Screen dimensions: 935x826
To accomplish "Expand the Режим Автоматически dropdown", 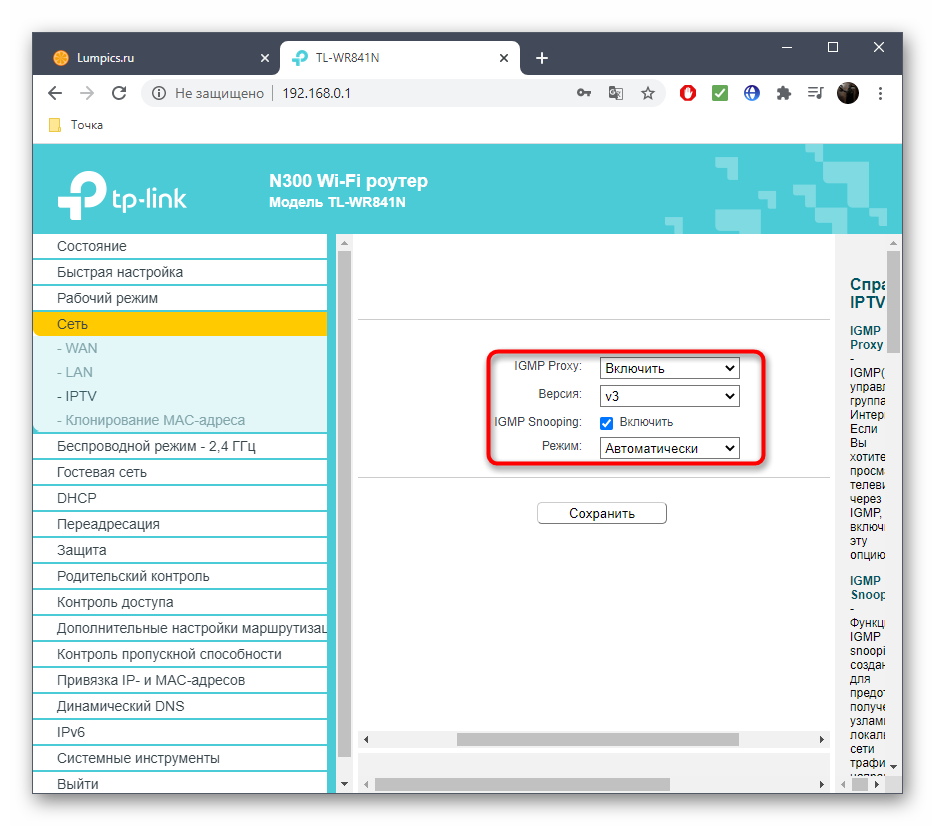I will pos(669,449).
